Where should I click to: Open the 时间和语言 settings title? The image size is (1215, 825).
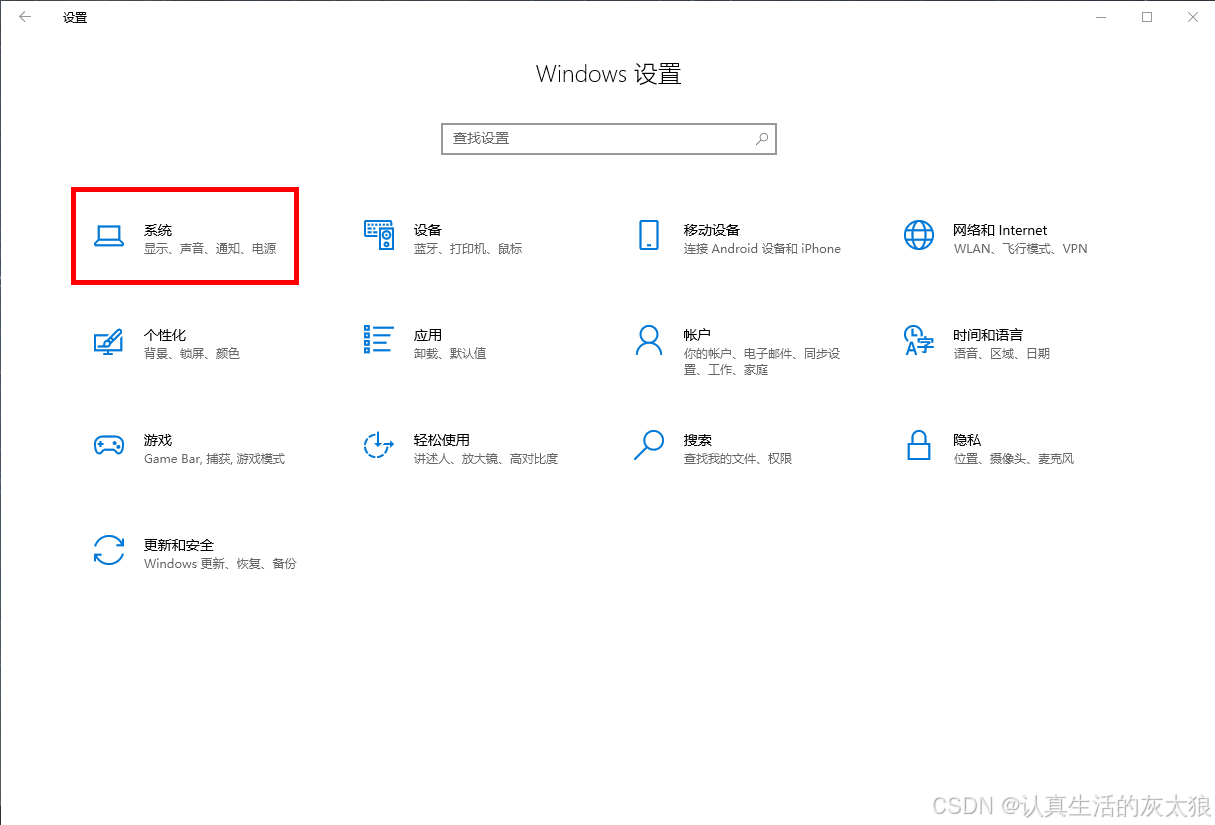(x=988, y=335)
